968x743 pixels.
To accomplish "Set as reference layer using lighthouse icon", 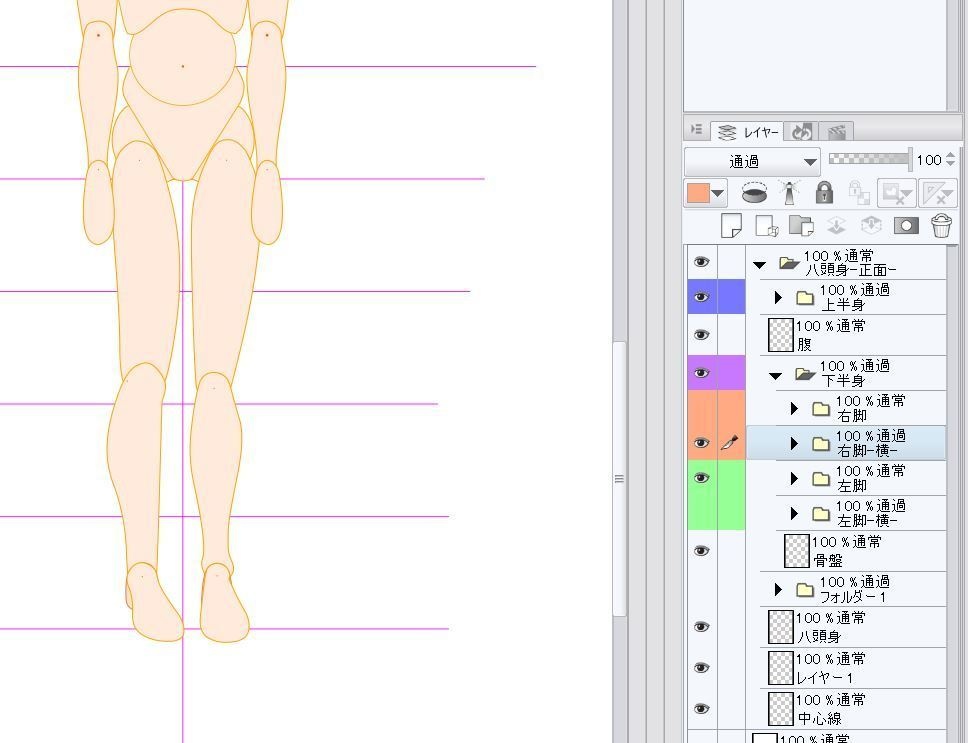I will click(x=788, y=192).
